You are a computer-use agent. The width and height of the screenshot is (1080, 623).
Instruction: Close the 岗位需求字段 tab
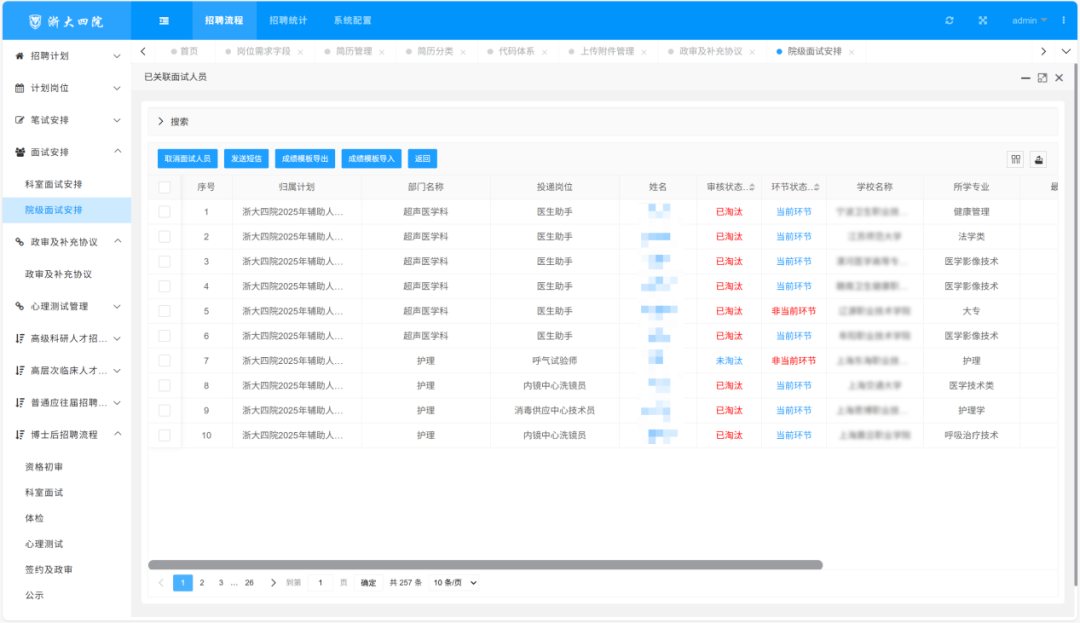tap(300, 52)
